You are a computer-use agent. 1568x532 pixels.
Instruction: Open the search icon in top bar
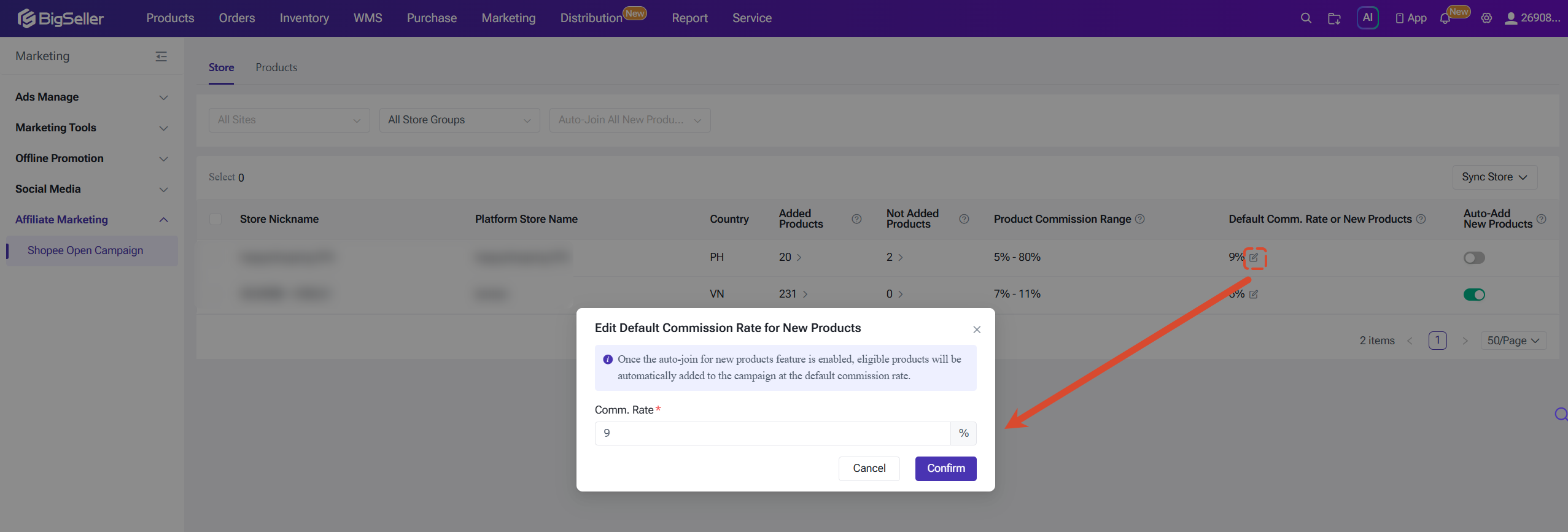1306,18
